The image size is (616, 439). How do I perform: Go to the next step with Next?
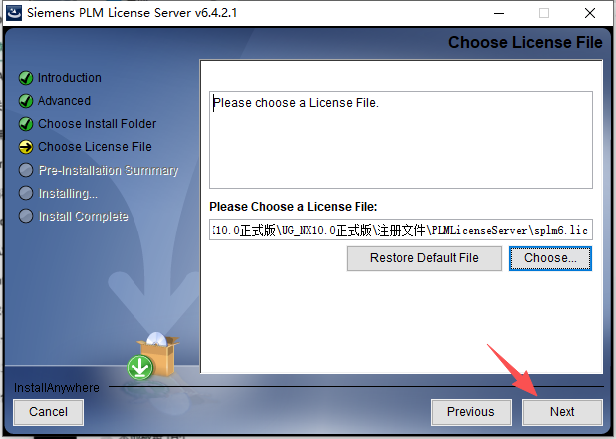[562, 412]
